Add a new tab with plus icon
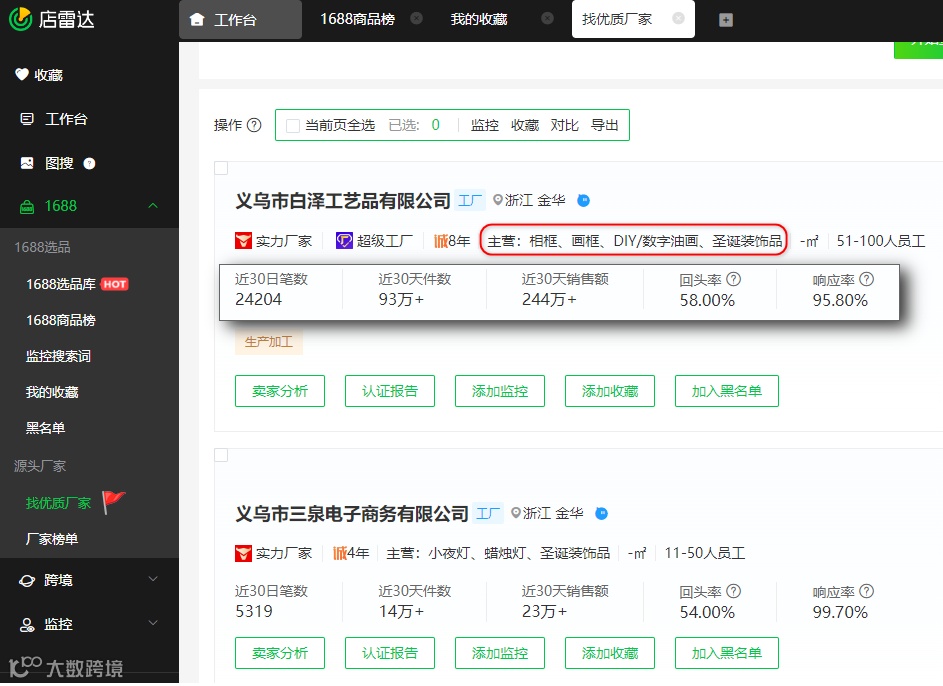 coord(726,20)
